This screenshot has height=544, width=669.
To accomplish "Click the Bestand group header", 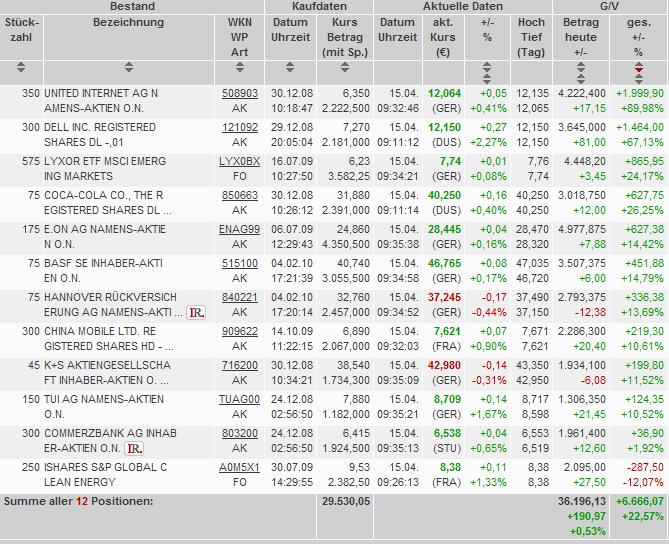I will pos(132,6).
